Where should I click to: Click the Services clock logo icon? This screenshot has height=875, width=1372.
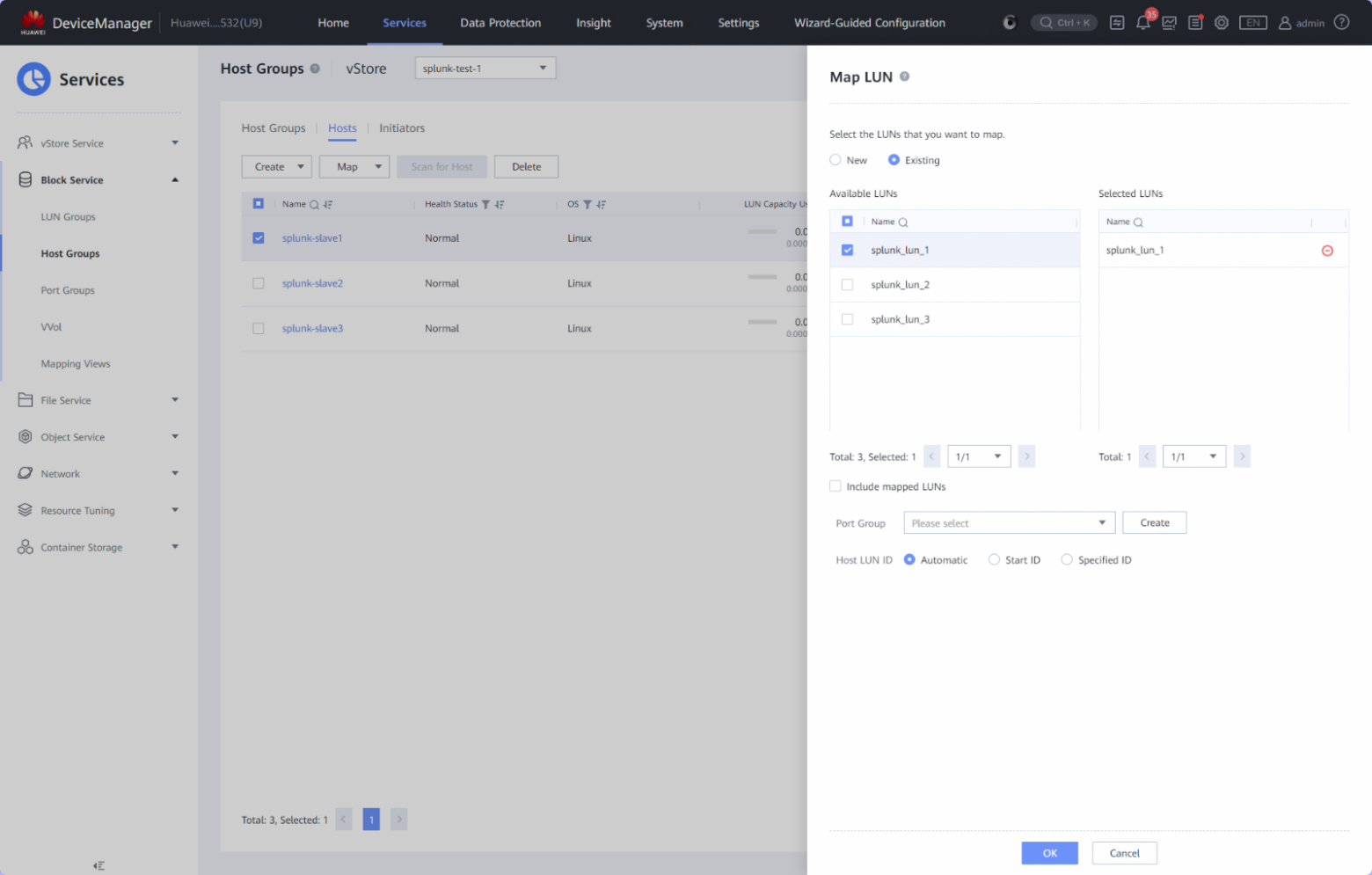[x=33, y=79]
